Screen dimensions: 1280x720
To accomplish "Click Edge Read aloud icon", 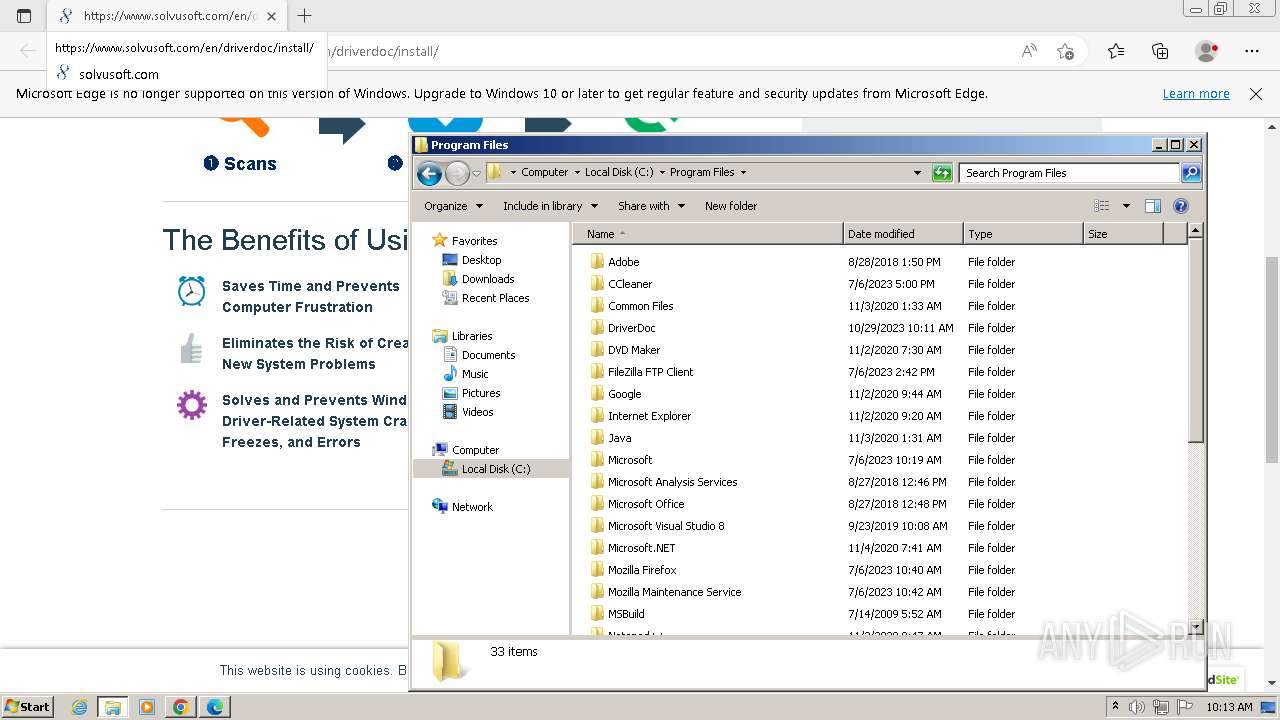I will (x=1029, y=51).
